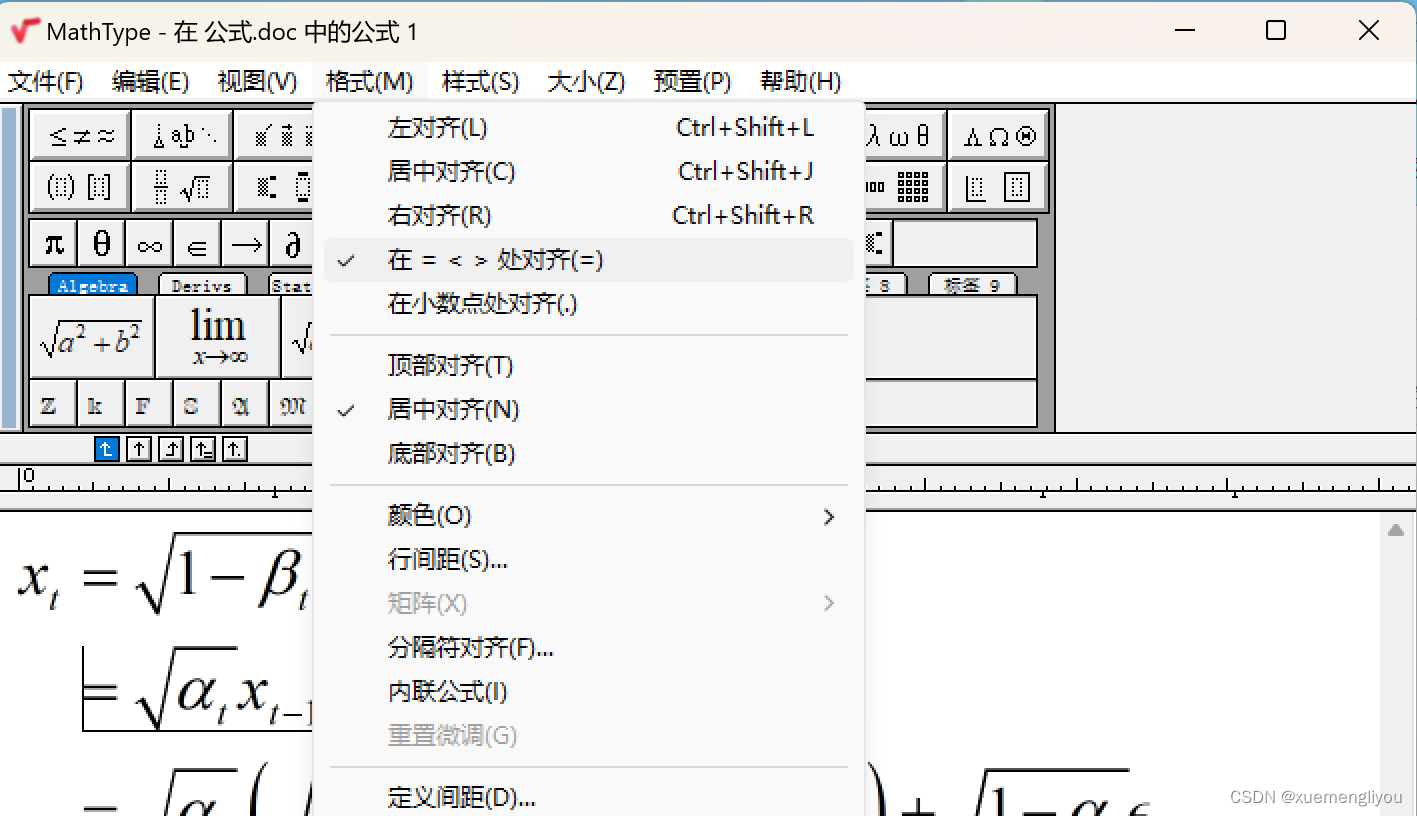This screenshot has height=816, width=1417.
Task: Insert the square root of a²+b² expression
Action: 92,337
